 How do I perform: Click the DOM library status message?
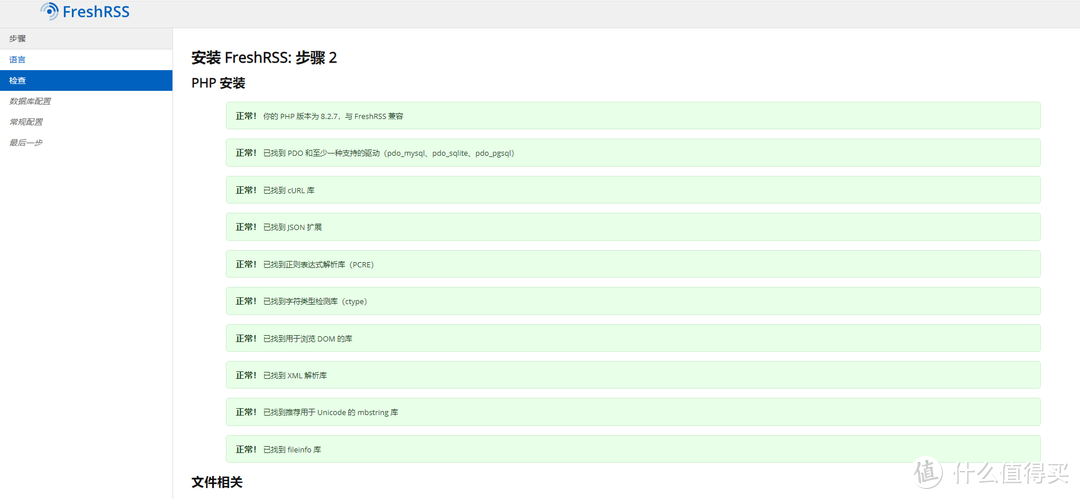pyautogui.click(x=633, y=338)
